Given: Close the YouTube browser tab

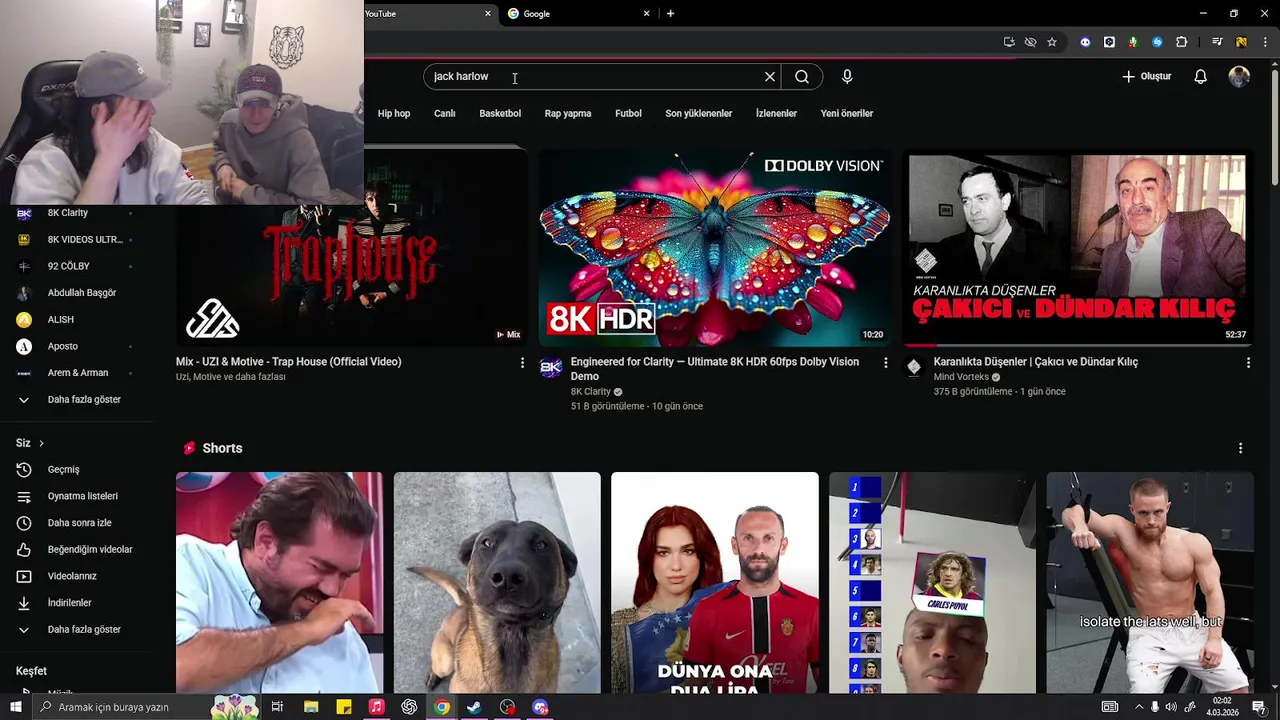Looking at the screenshot, I should point(488,14).
